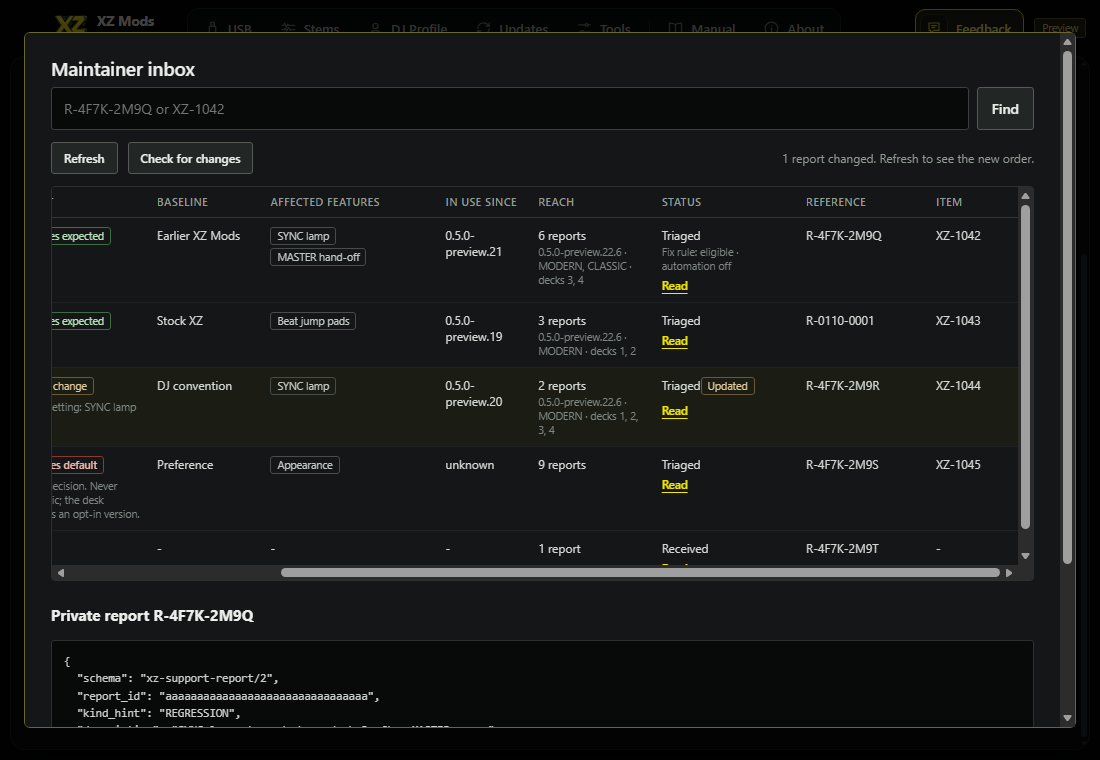The width and height of the screenshot is (1100, 760).
Task: Click the 6 reports reach cell
Action: pos(562,236)
